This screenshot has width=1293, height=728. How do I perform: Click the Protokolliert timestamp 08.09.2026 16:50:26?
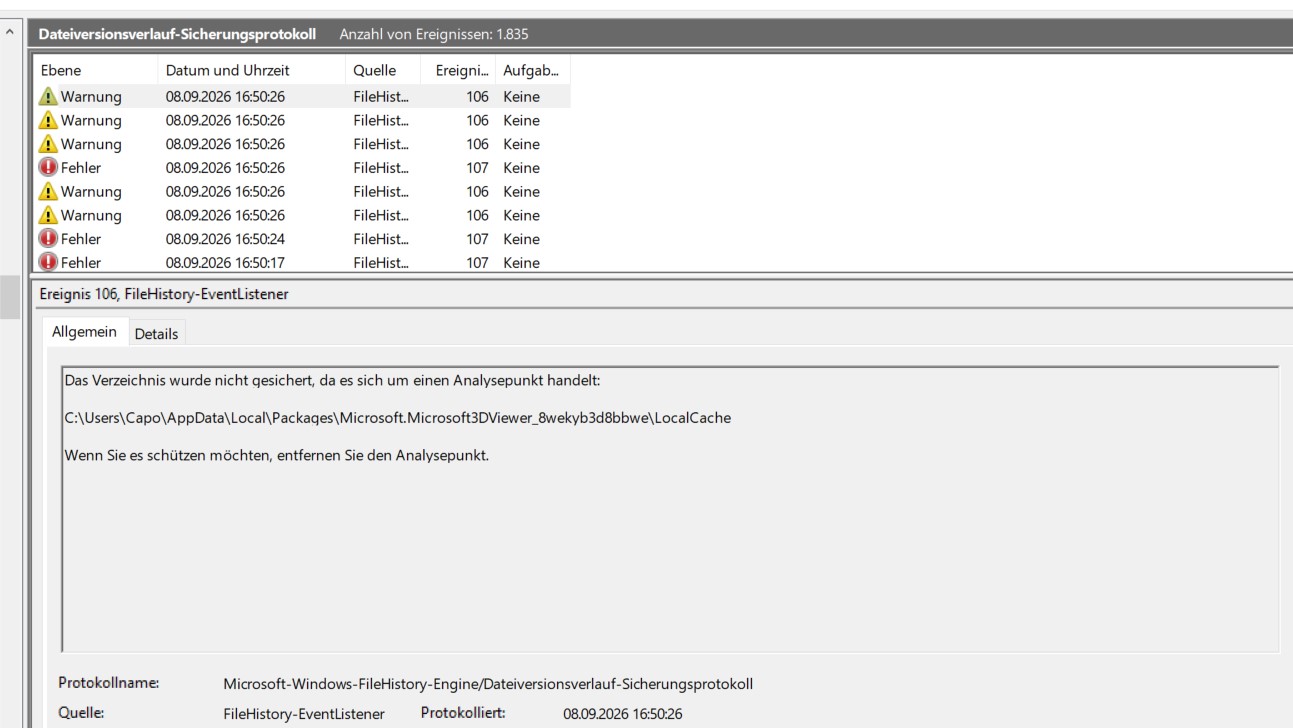623,714
